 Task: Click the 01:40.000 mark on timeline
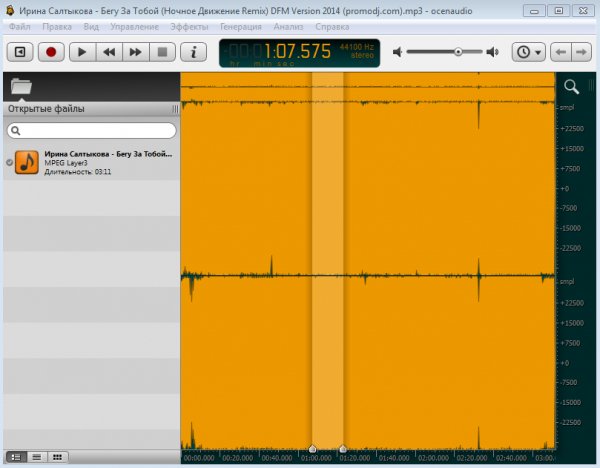tap(394, 458)
